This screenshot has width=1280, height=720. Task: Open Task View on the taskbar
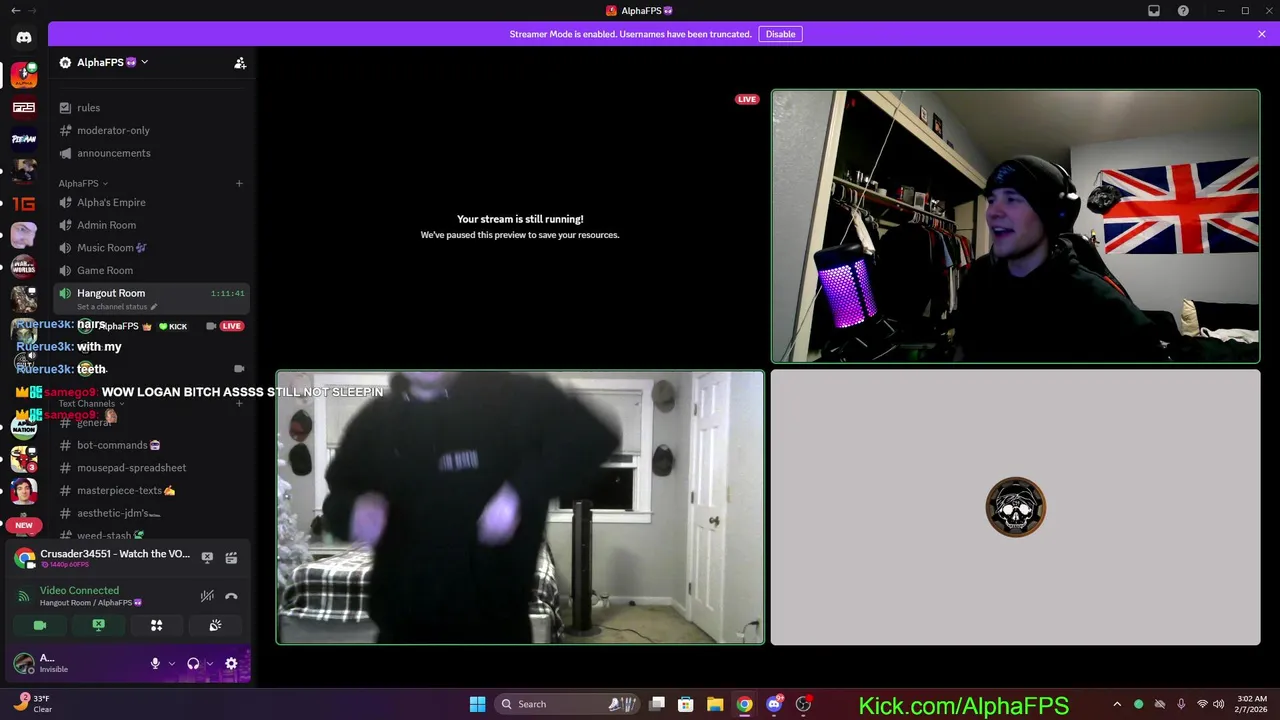(x=657, y=704)
